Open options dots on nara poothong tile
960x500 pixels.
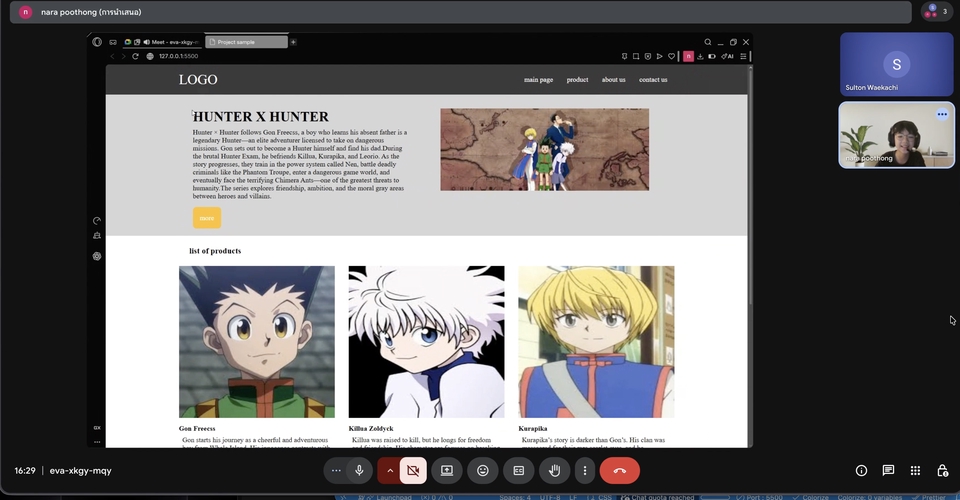point(942,114)
